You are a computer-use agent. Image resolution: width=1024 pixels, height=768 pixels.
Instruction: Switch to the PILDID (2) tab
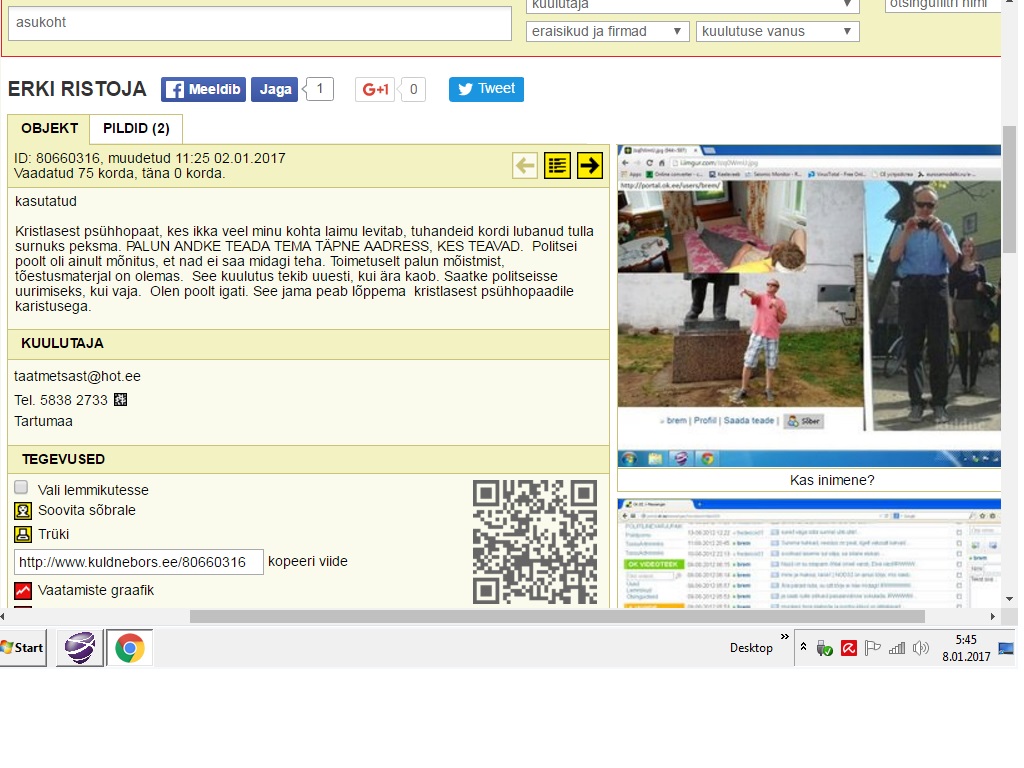click(136, 129)
